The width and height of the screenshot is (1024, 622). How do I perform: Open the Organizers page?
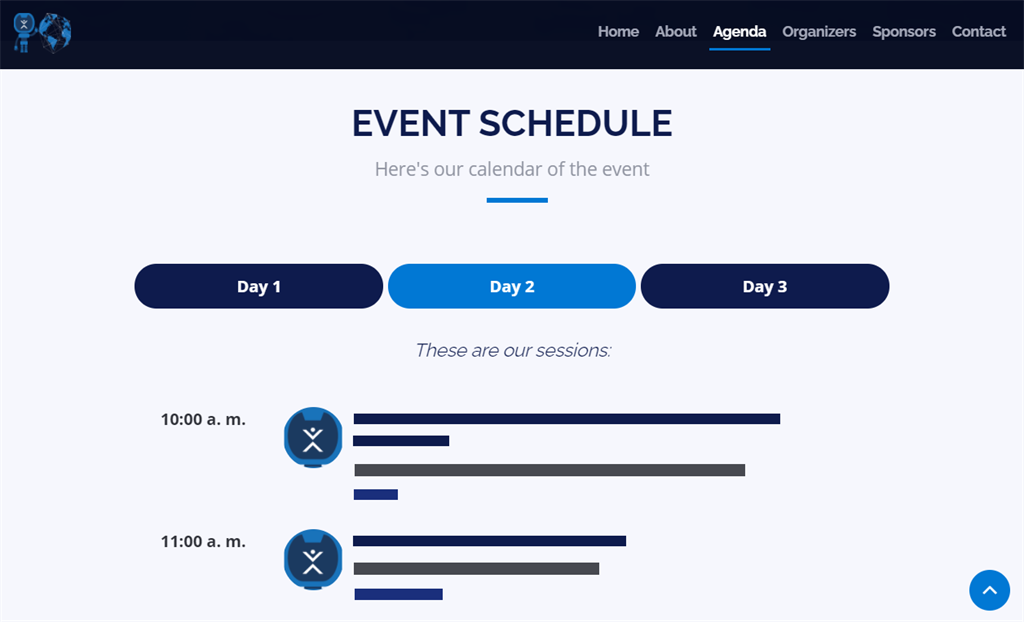coord(819,31)
